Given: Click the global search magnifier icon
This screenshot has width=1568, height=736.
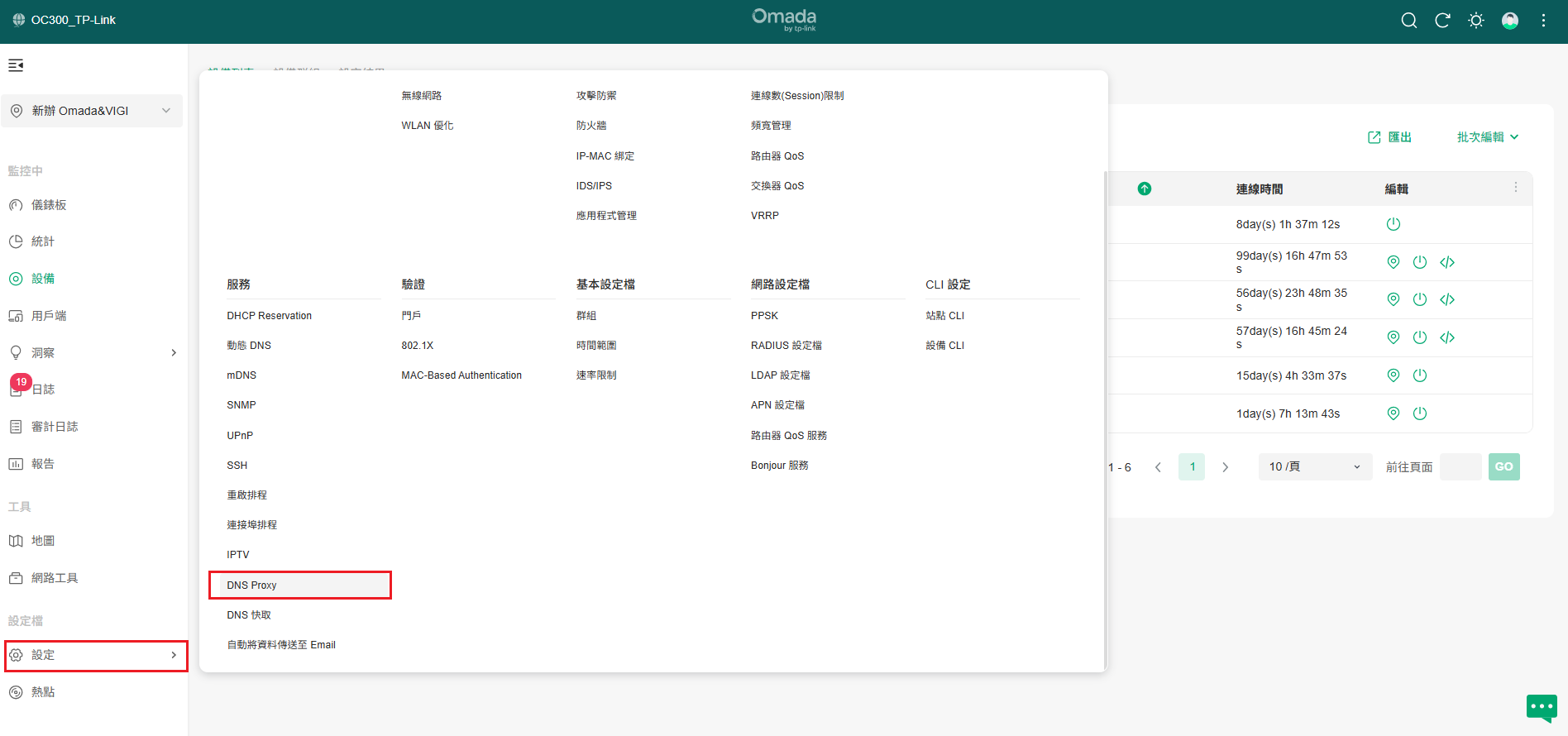Looking at the screenshot, I should click(x=1409, y=21).
